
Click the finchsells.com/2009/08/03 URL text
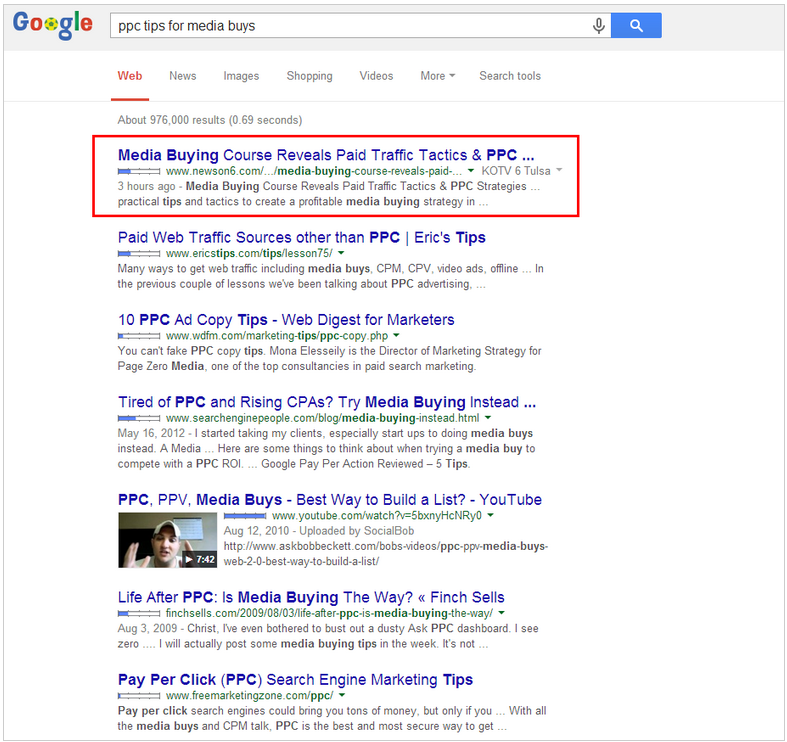pos(329,613)
